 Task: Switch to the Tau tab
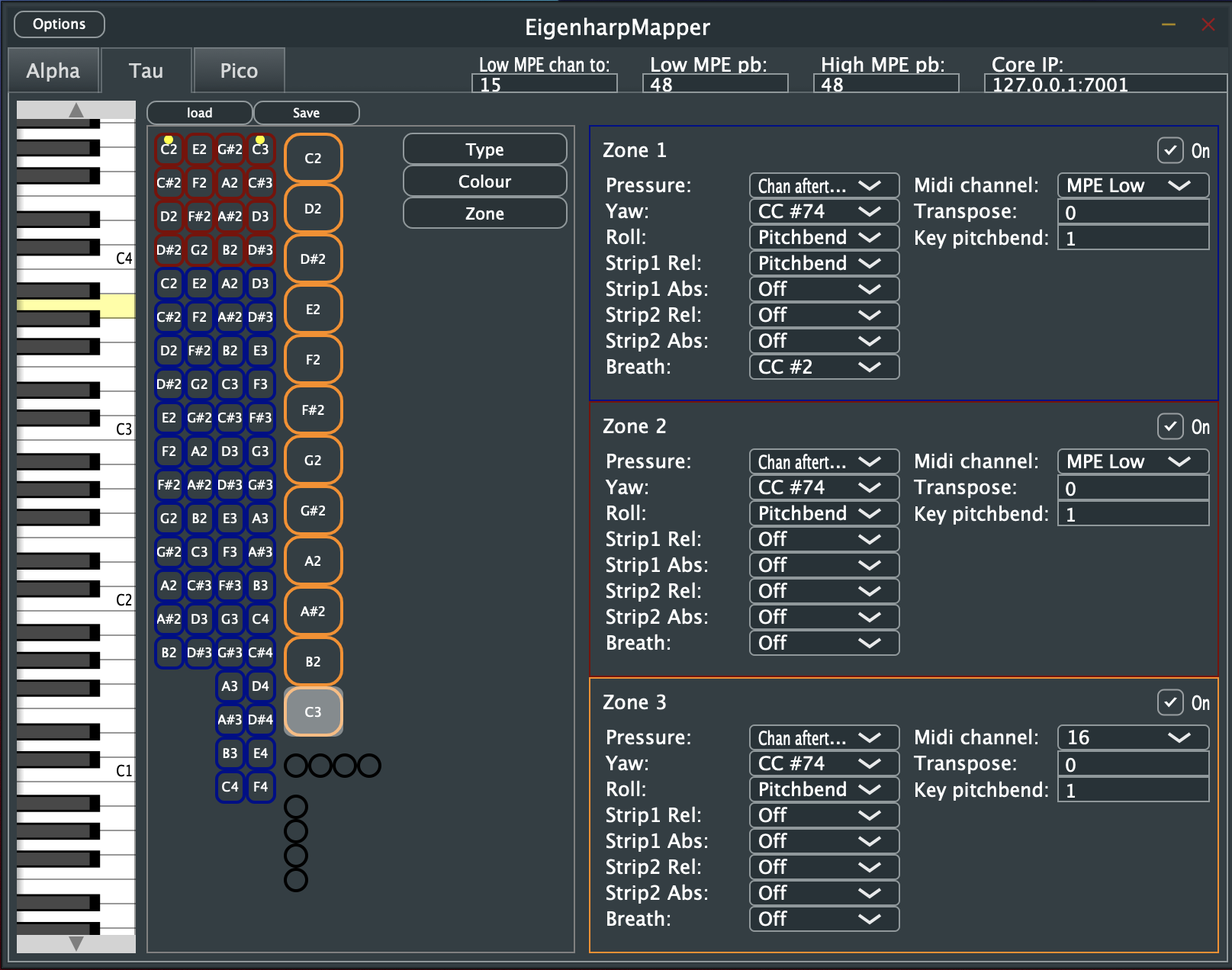point(146,71)
